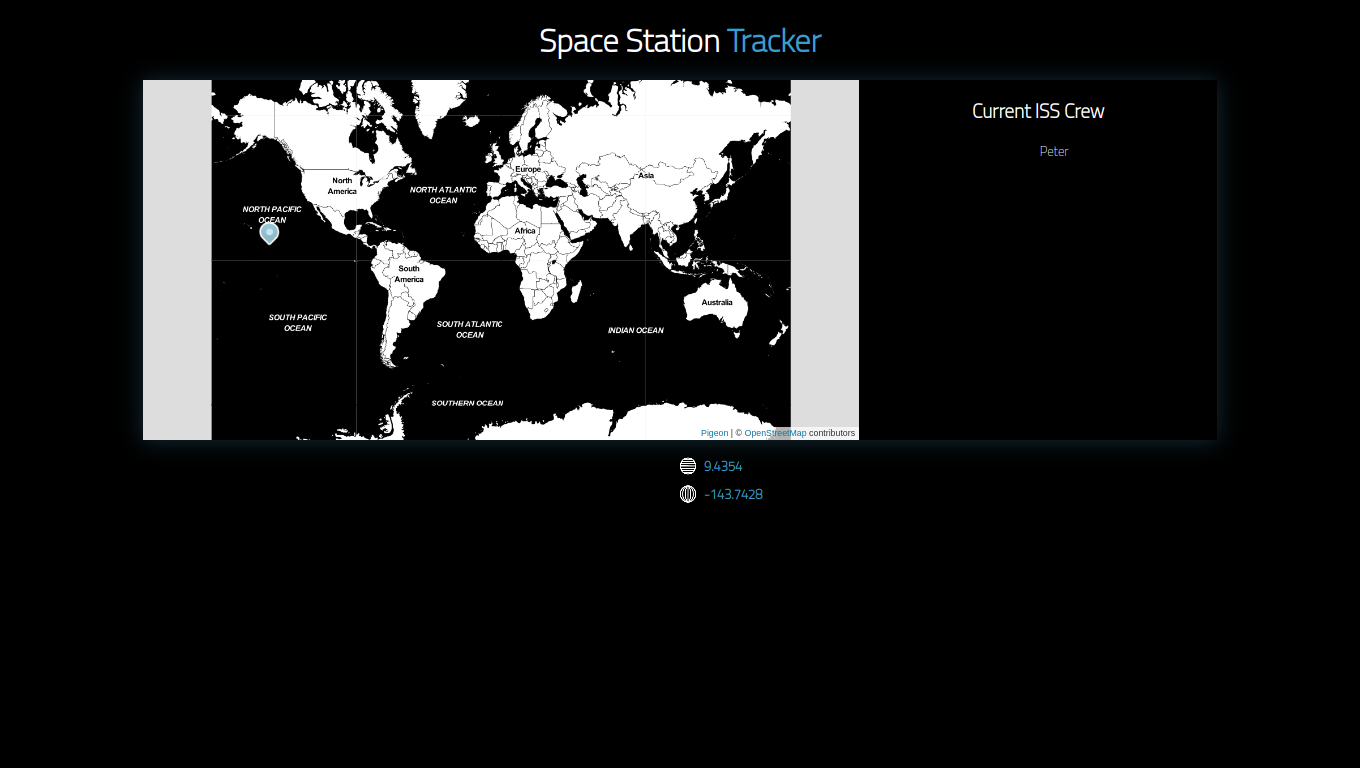The width and height of the screenshot is (1360, 768).
Task: Click Europe on the world map
Action: (x=527, y=169)
